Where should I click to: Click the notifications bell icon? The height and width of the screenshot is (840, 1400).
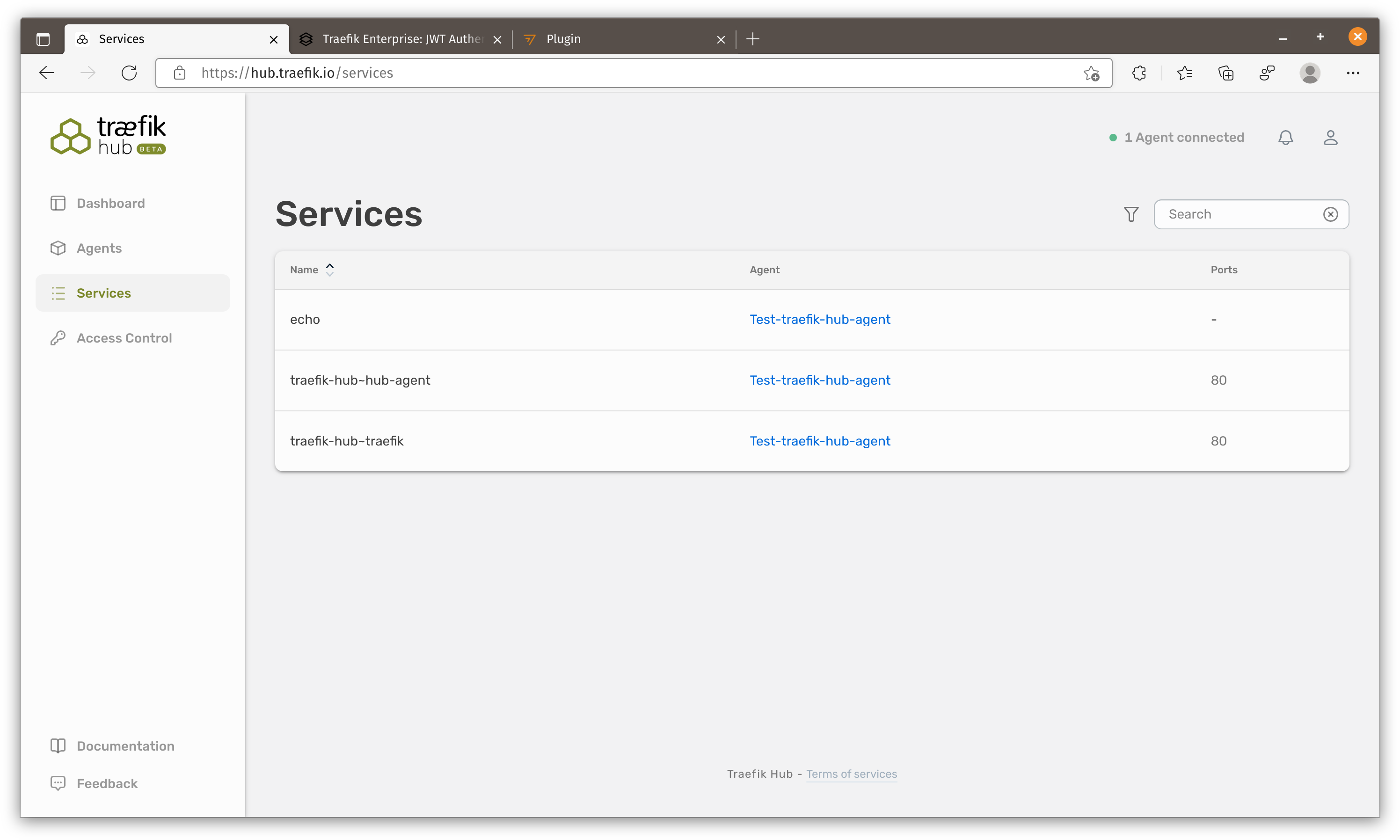(1285, 138)
